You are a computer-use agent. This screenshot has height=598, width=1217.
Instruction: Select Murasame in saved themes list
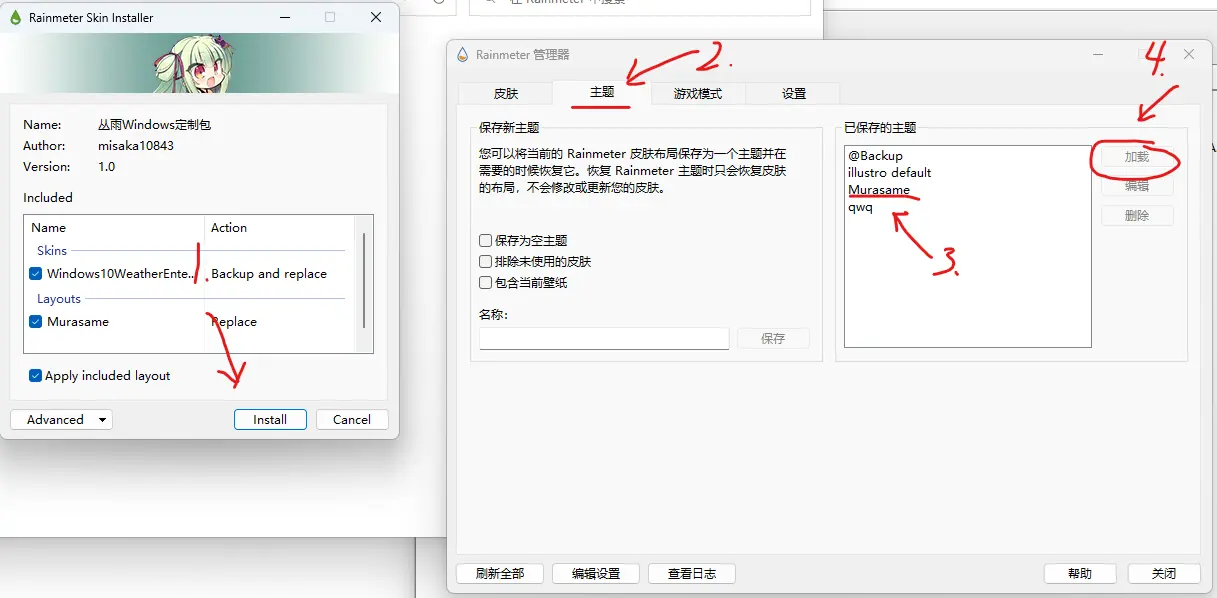[x=879, y=190]
